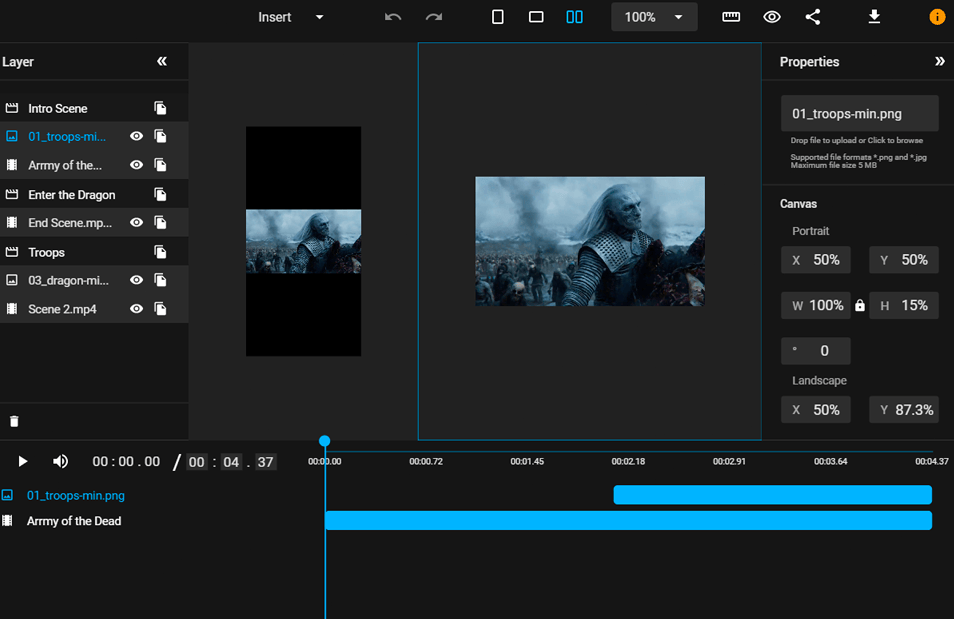
Task: Click the H 15% height field
Action: [904, 306]
